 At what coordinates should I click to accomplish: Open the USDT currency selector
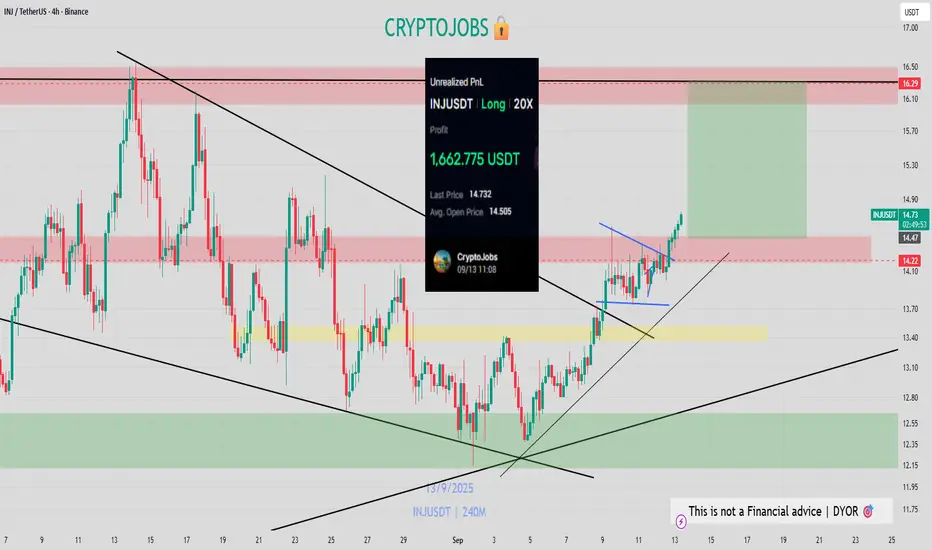(x=912, y=12)
